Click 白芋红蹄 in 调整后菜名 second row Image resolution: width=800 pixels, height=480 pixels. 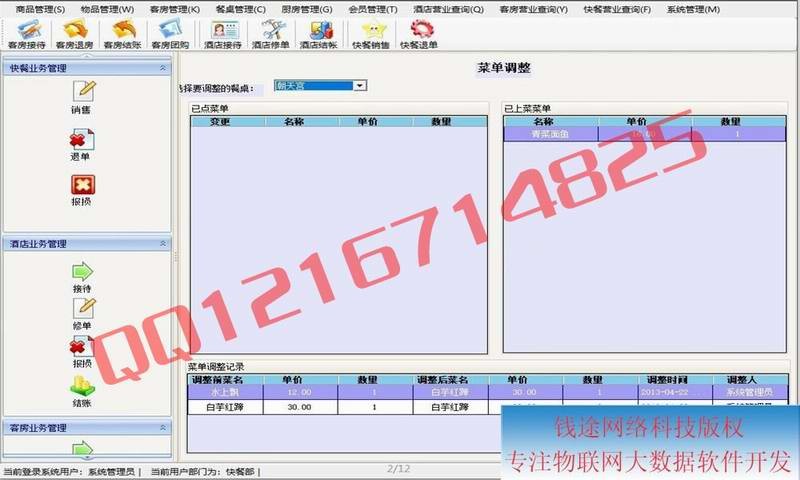(451, 407)
